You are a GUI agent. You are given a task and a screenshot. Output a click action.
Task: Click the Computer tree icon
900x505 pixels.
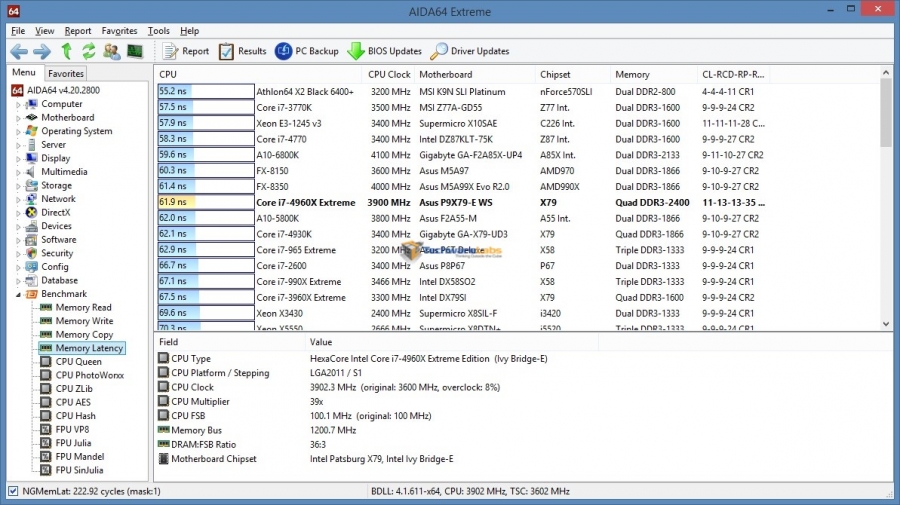tap(32, 104)
